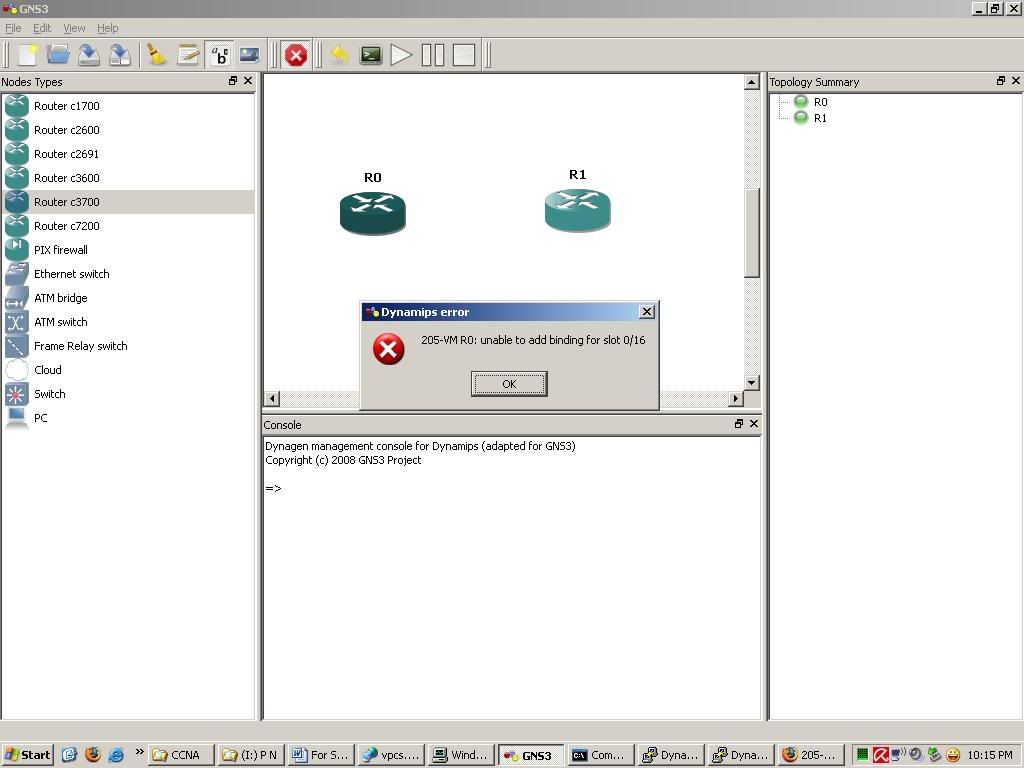
Task: Undock the Topology Summary panel
Action: point(1001,81)
